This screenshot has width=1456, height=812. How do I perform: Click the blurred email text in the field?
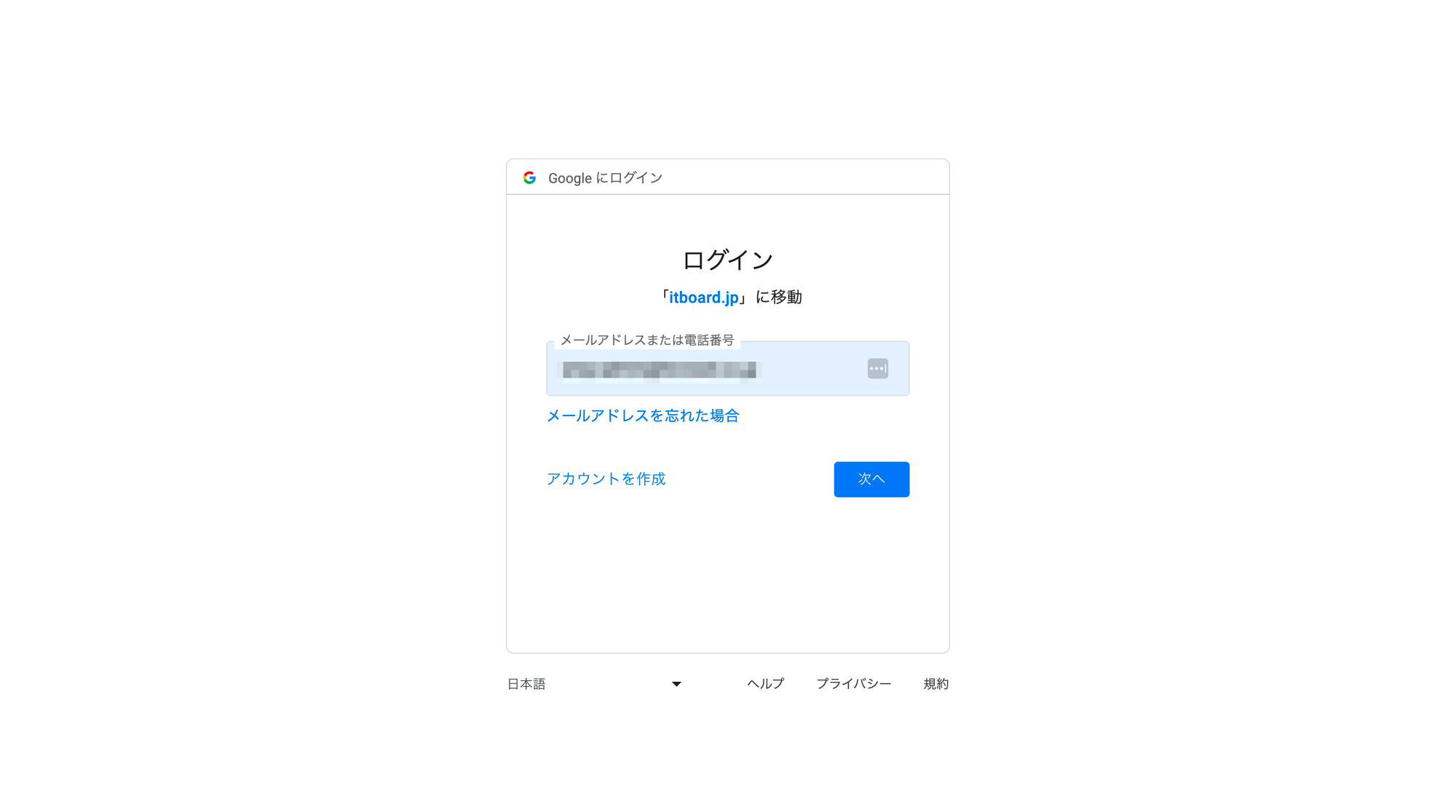tap(660, 370)
